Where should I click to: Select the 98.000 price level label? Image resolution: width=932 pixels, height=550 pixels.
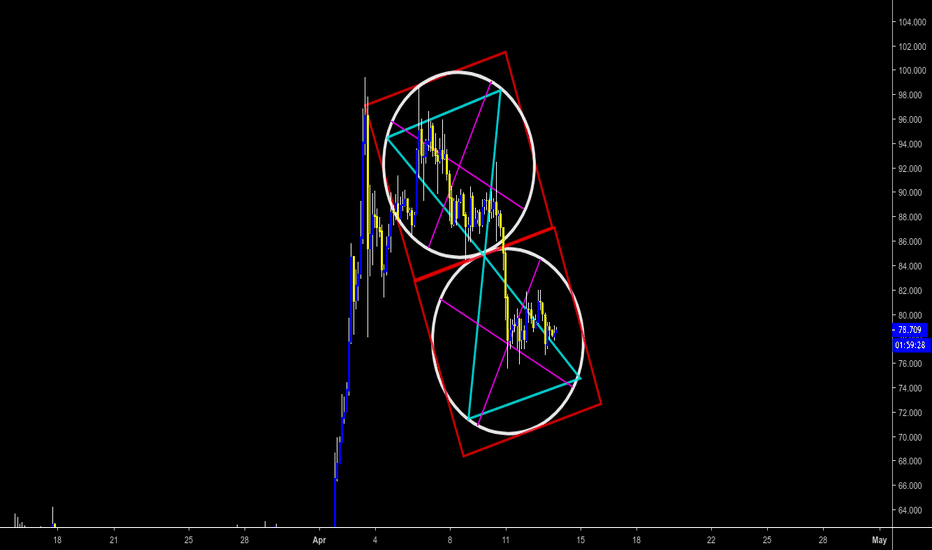pos(912,95)
